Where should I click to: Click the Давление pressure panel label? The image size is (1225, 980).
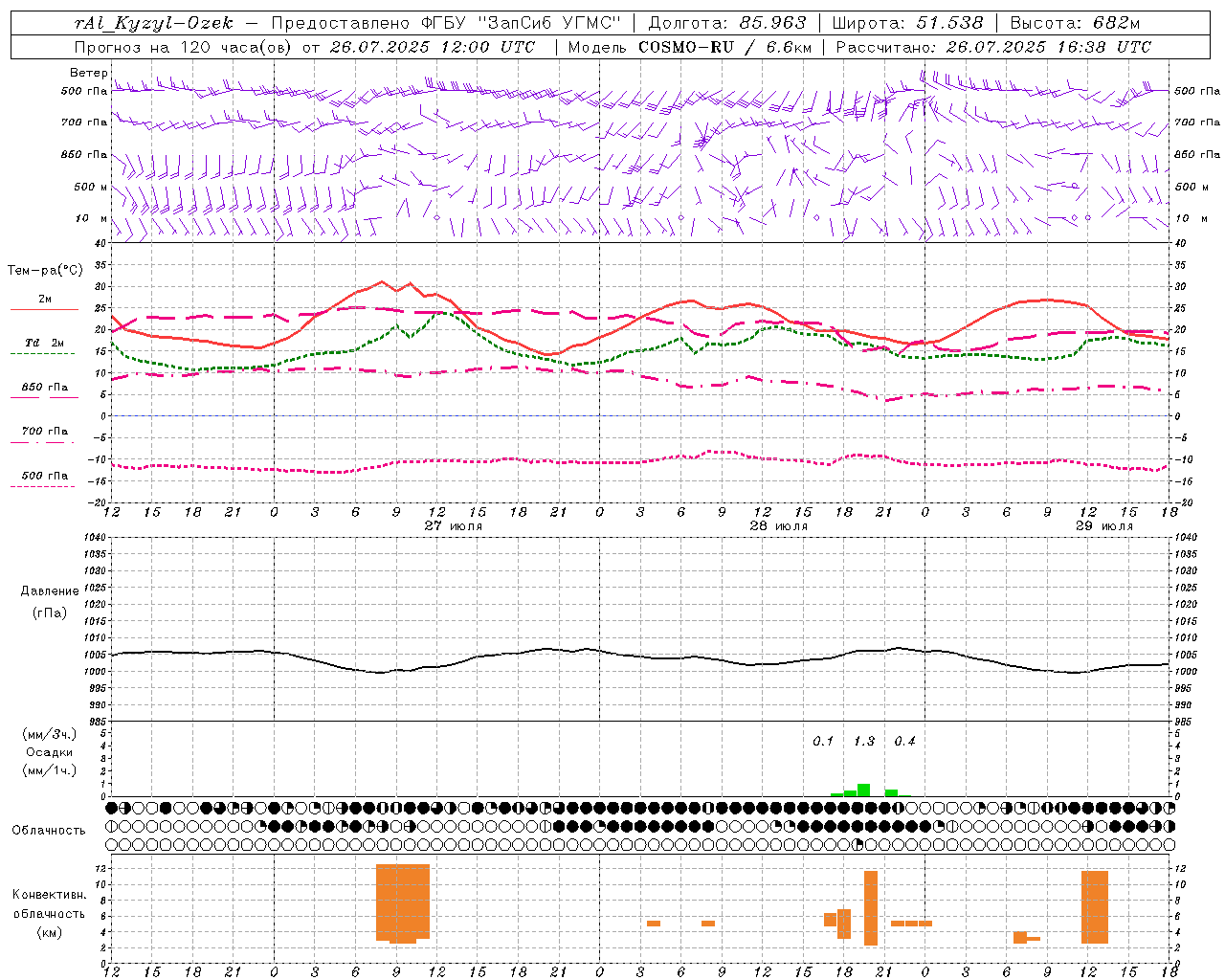pyautogui.click(x=50, y=590)
